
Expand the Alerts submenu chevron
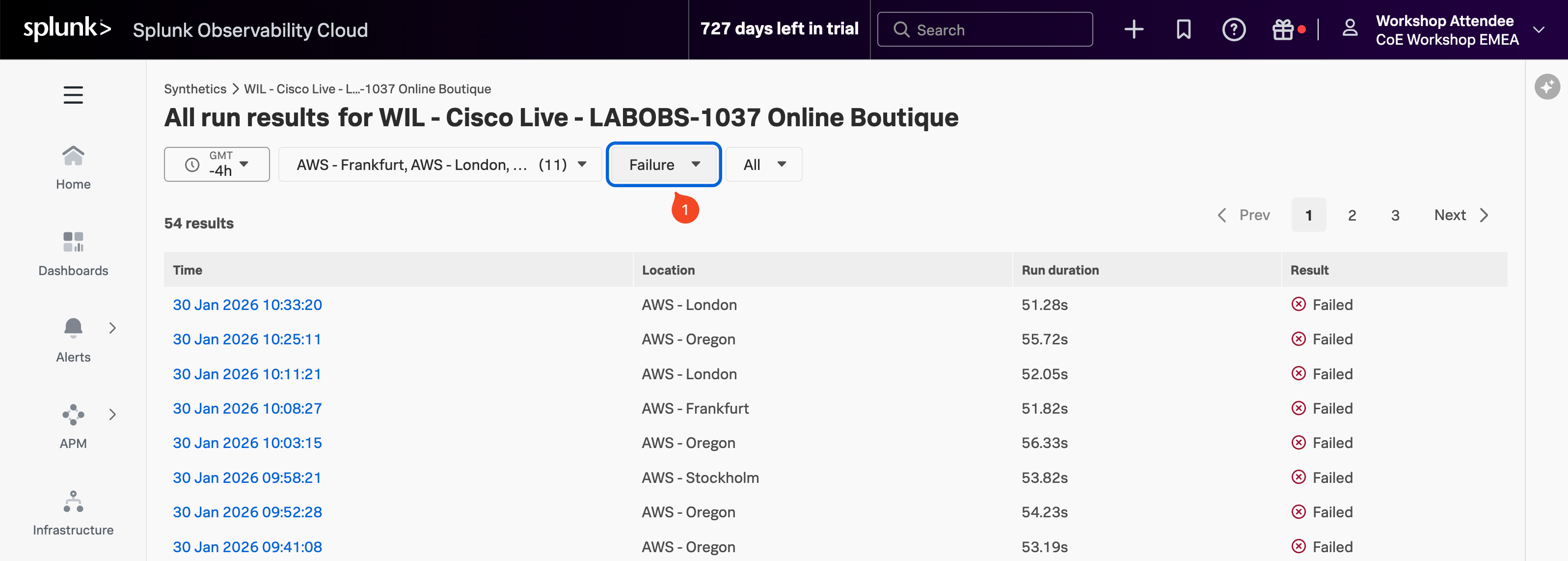point(112,328)
